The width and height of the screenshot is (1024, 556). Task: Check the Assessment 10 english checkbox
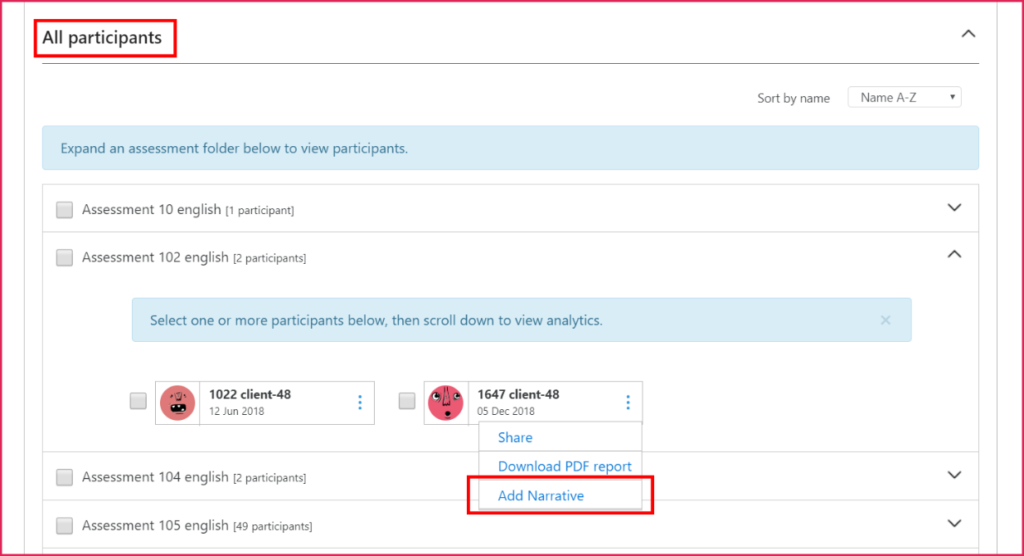tap(65, 210)
